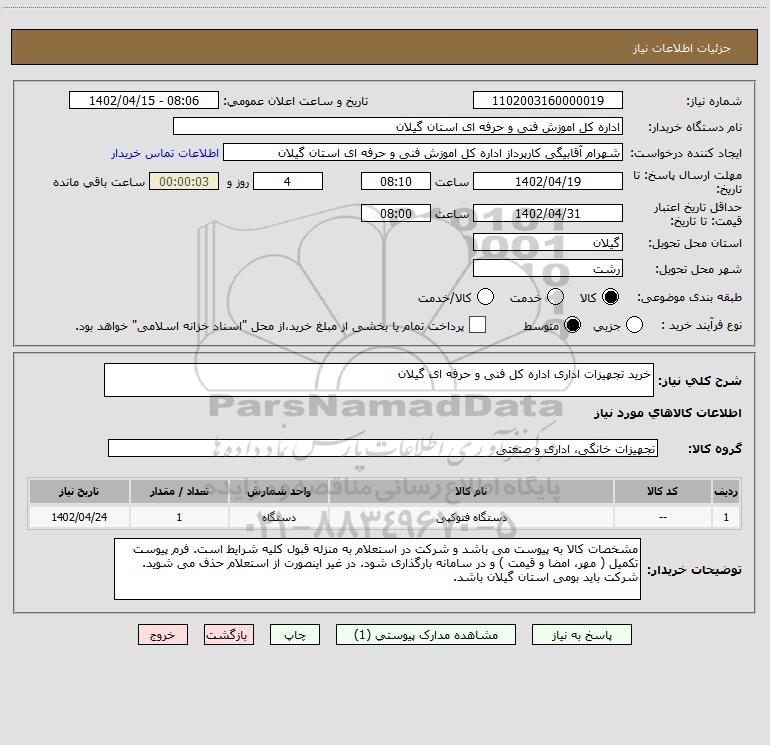Click the request creator field شهرام آقابیگی

(423, 153)
